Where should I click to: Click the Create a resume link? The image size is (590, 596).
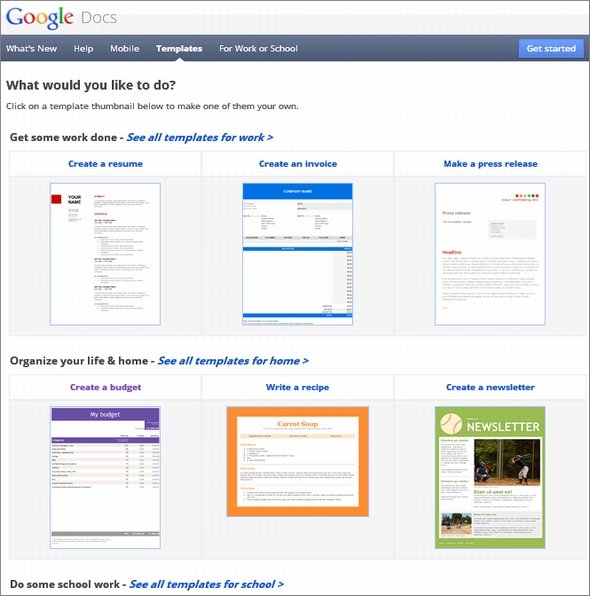(x=105, y=164)
